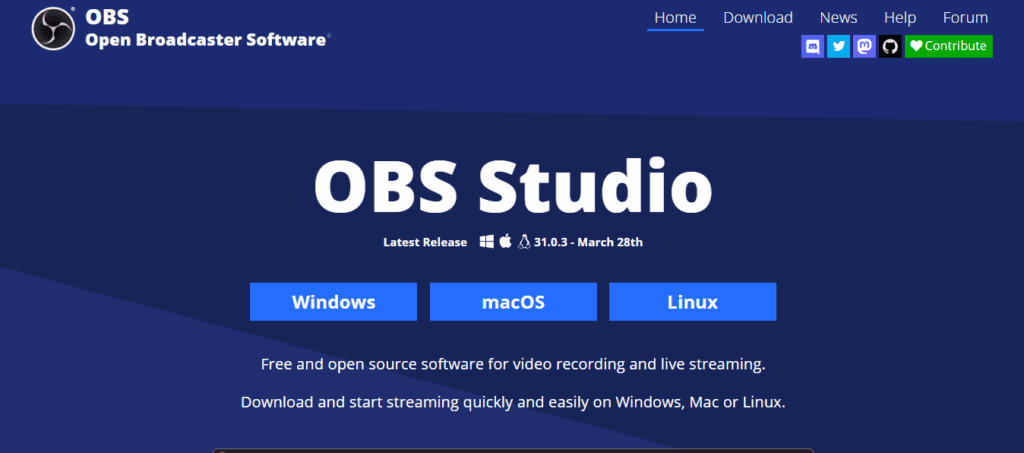Screen dimensions: 1024x453
Task: Click the 31.0.3 - March 28th version text
Action: pyautogui.click(x=588, y=242)
